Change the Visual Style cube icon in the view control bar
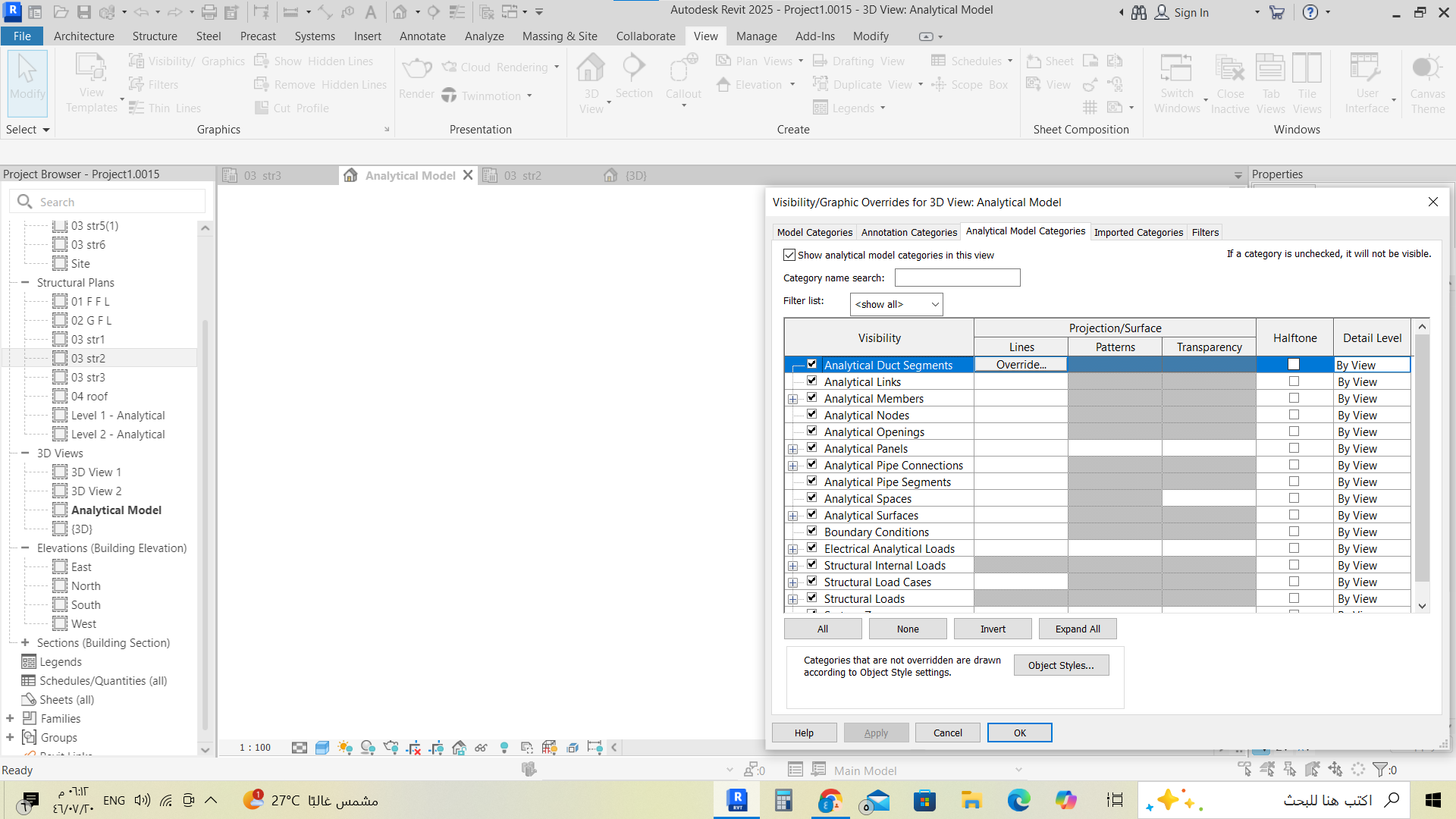This screenshot has height=819, width=1456. (x=322, y=748)
